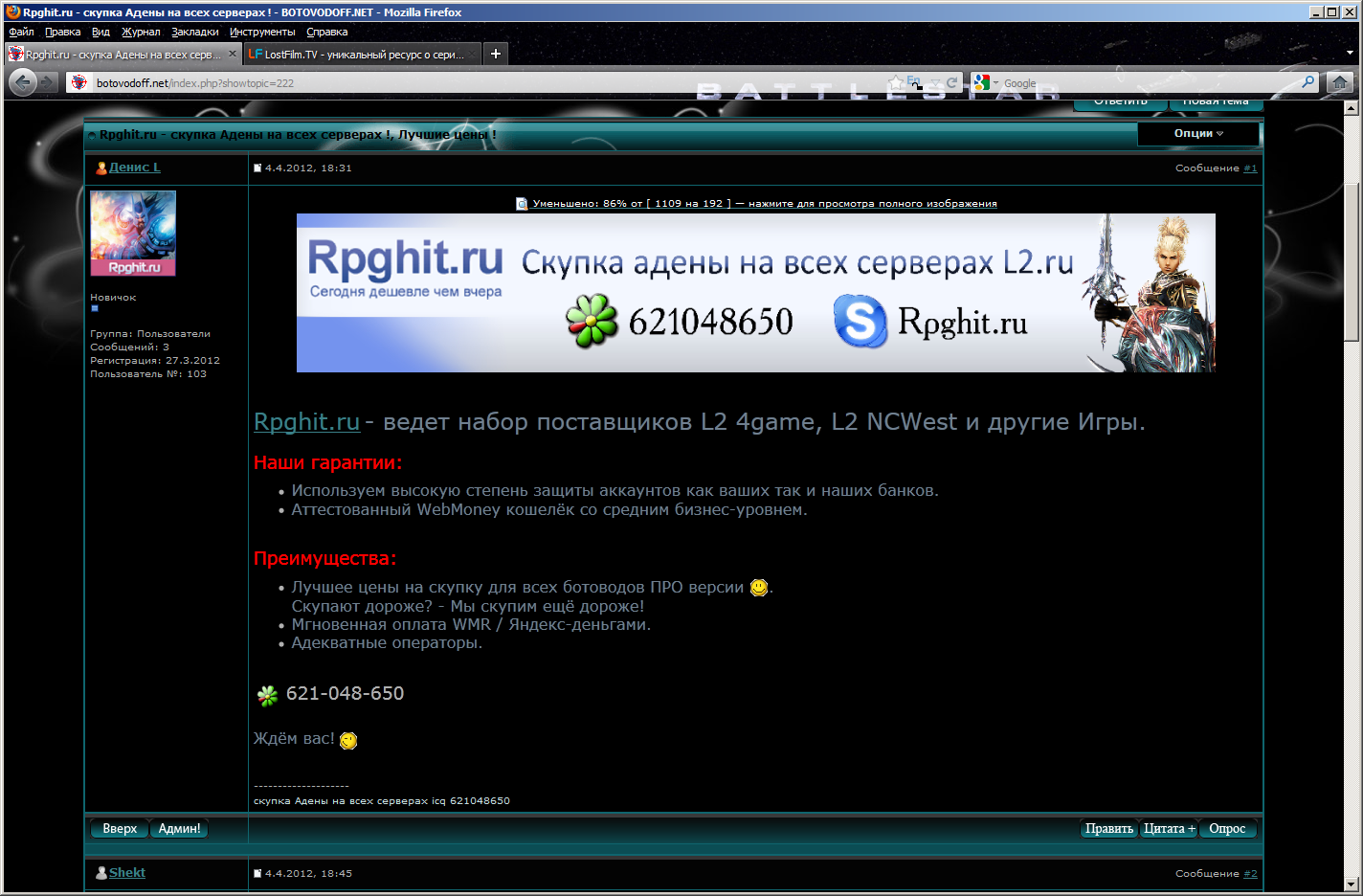
Task: Click the post icon before 4.4.2012, 18:31
Action: pyautogui.click(x=257, y=168)
